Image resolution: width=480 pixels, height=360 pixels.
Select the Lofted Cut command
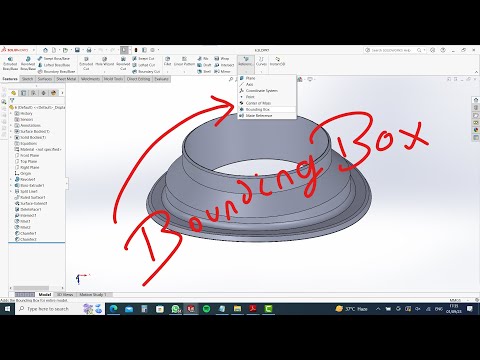point(144,65)
